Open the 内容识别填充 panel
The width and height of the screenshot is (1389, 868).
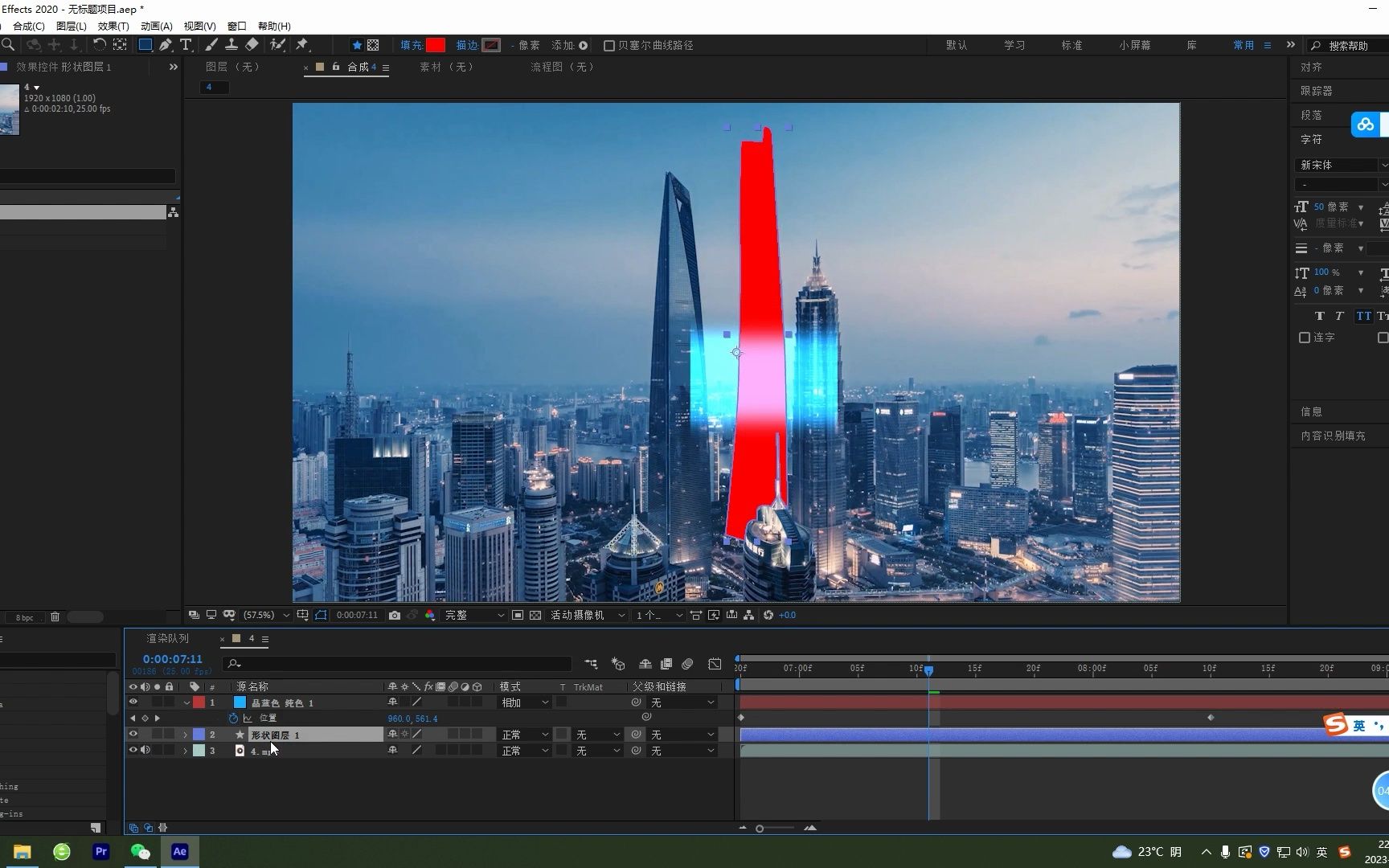tap(1333, 436)
